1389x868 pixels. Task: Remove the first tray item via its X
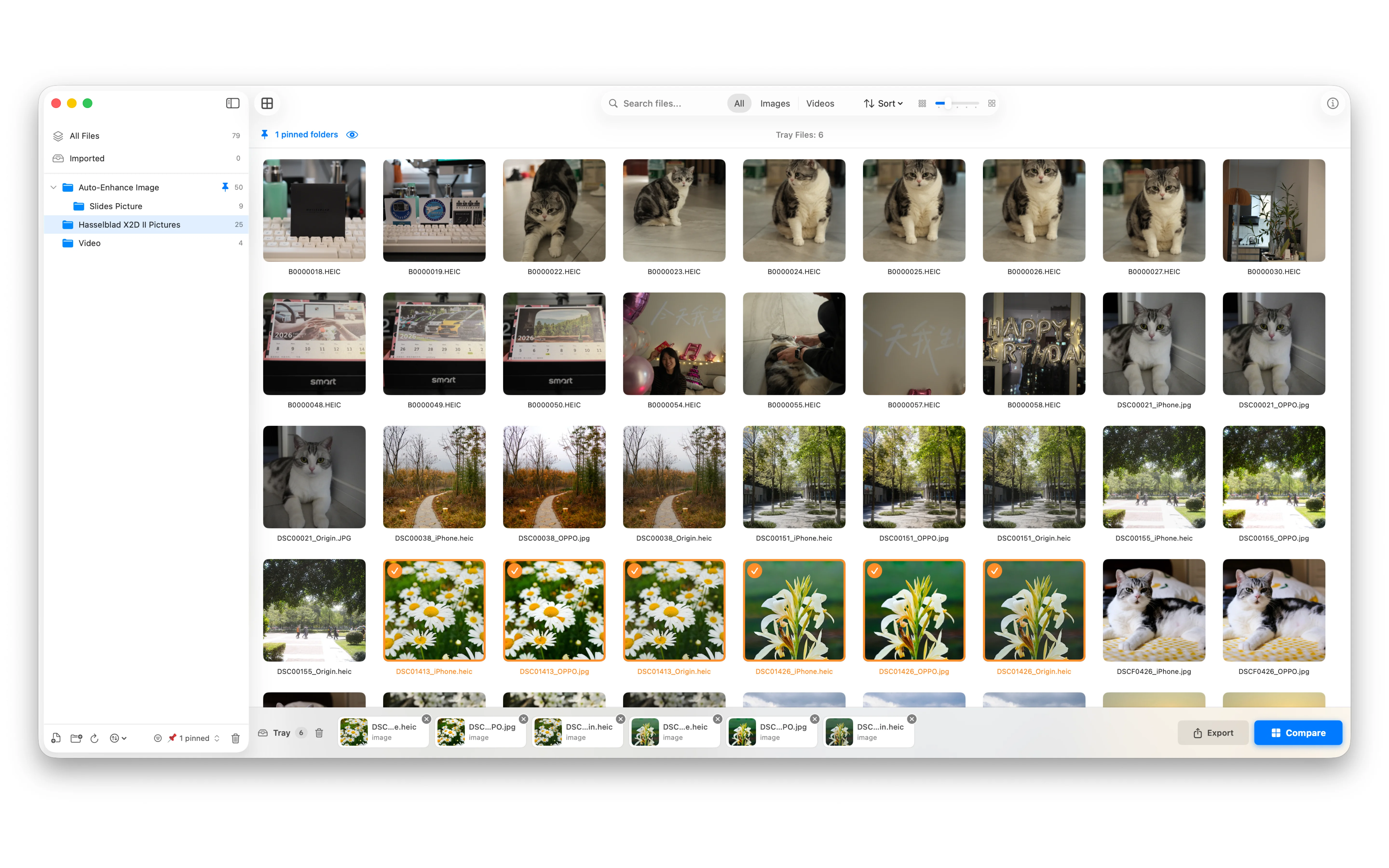426,719
